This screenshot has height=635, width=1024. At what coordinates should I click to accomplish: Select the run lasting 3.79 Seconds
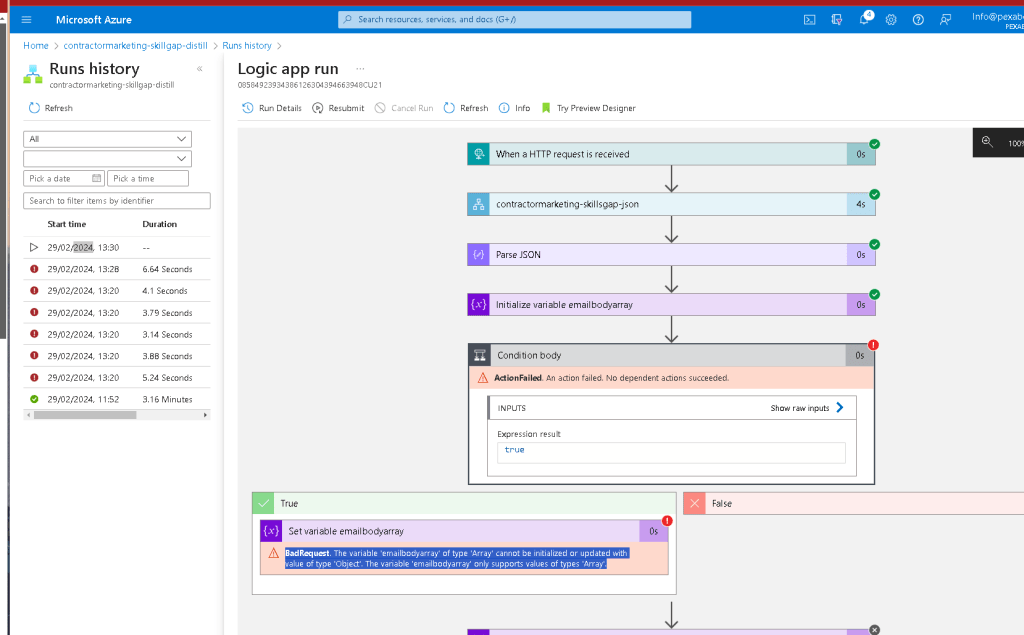[117, 313]
